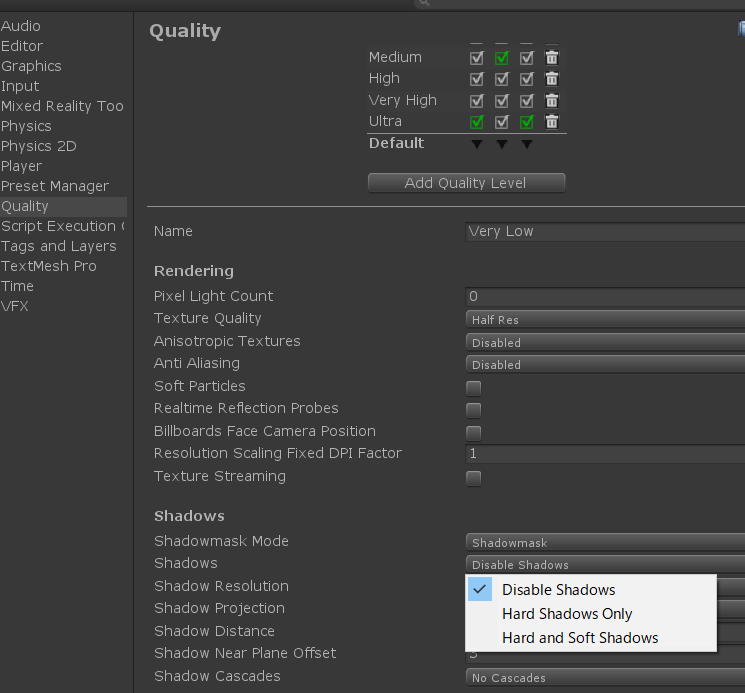The height and width of the screenshot is (693, 745).
Task: Enable Texture Streaming checkbox
Action: [x=474, y=478]
